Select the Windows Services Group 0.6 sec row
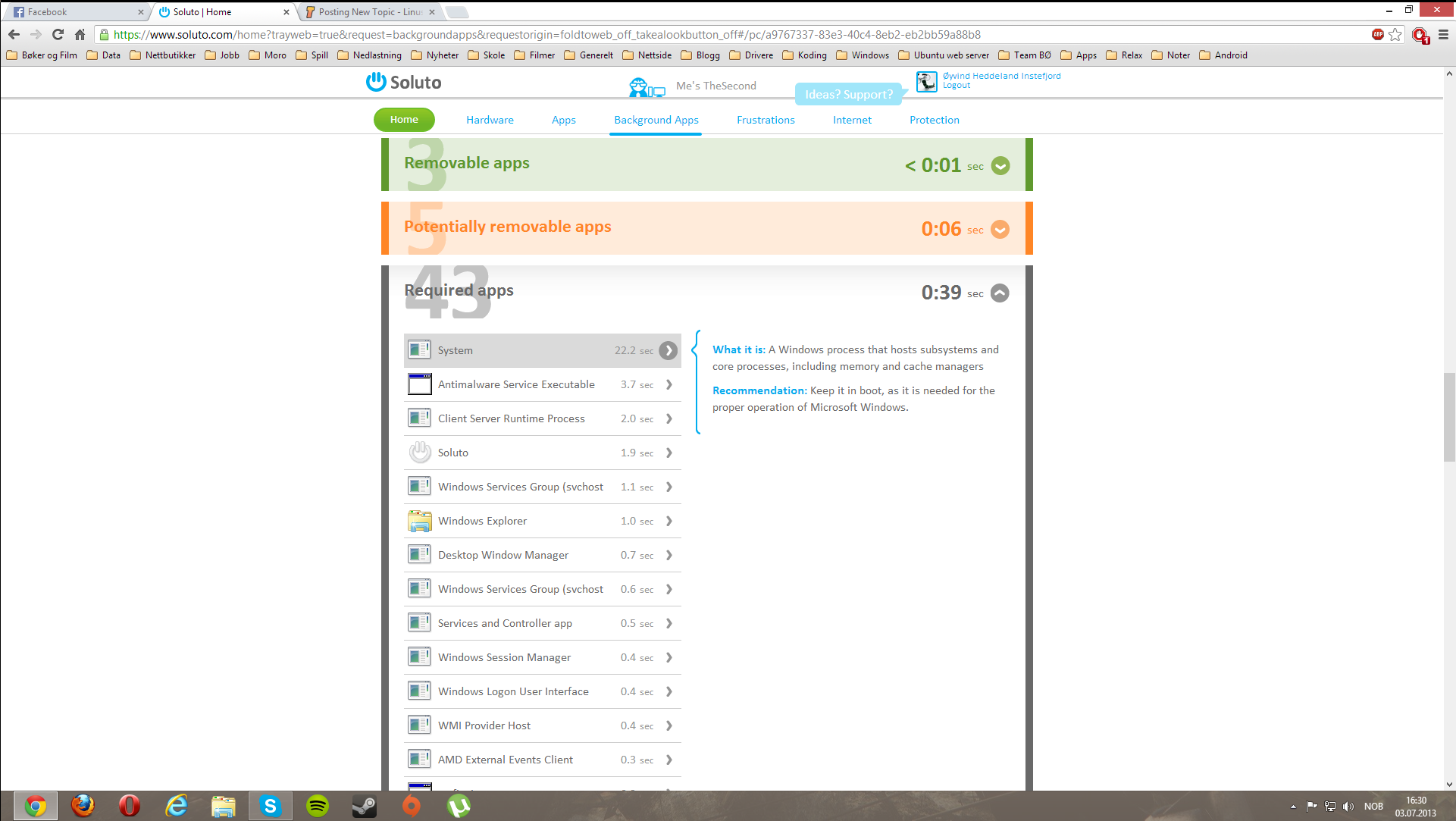The image size is (1456, 821). pyautogui.click(x=543, y=589)
